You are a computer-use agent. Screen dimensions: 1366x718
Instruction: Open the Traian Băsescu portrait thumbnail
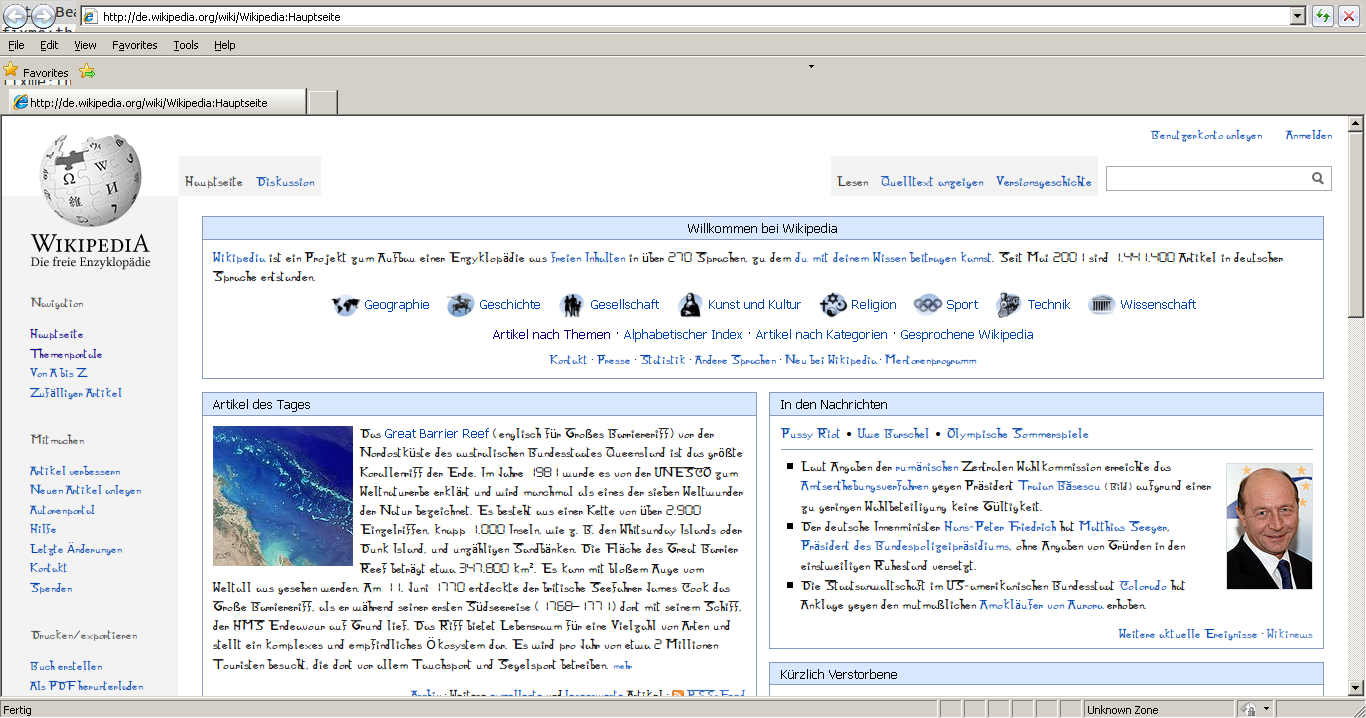(1269, 526)
